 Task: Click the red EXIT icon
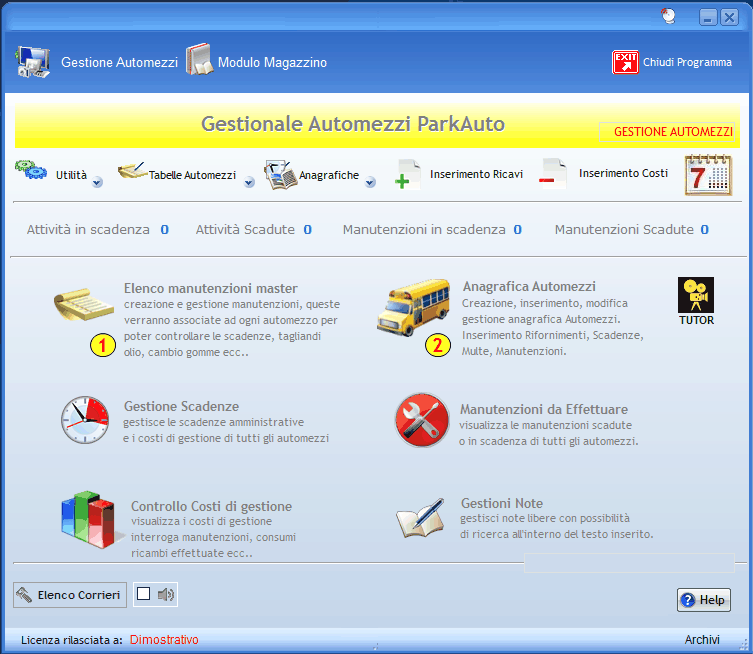coord(625,62)
